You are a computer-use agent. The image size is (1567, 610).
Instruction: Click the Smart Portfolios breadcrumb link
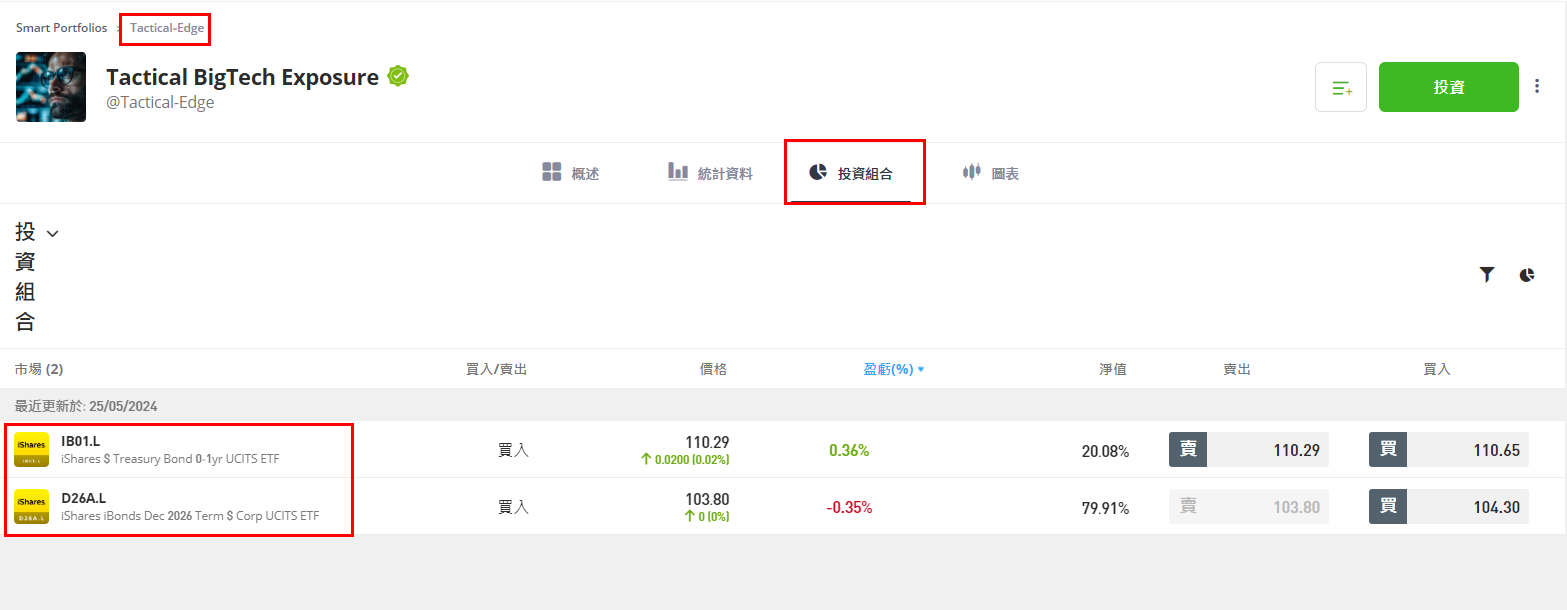click(x=61, y=28)
